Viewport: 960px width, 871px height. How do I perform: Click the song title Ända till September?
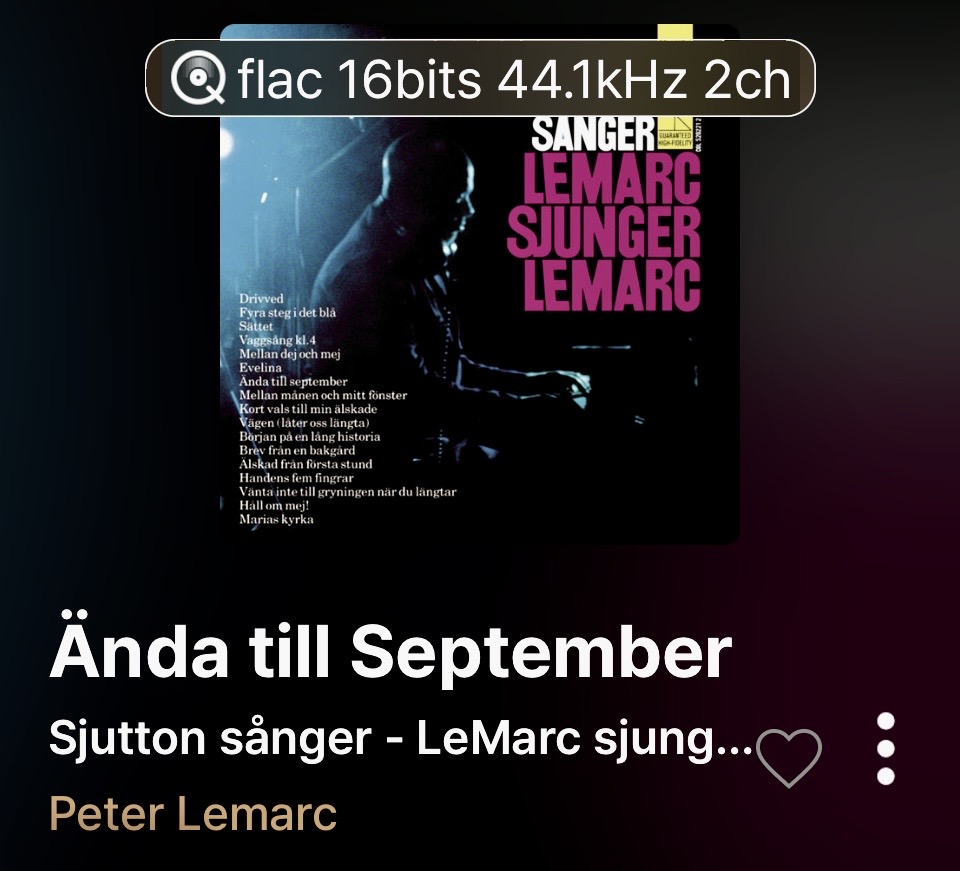pyautogui.click(x=391, y=651)
